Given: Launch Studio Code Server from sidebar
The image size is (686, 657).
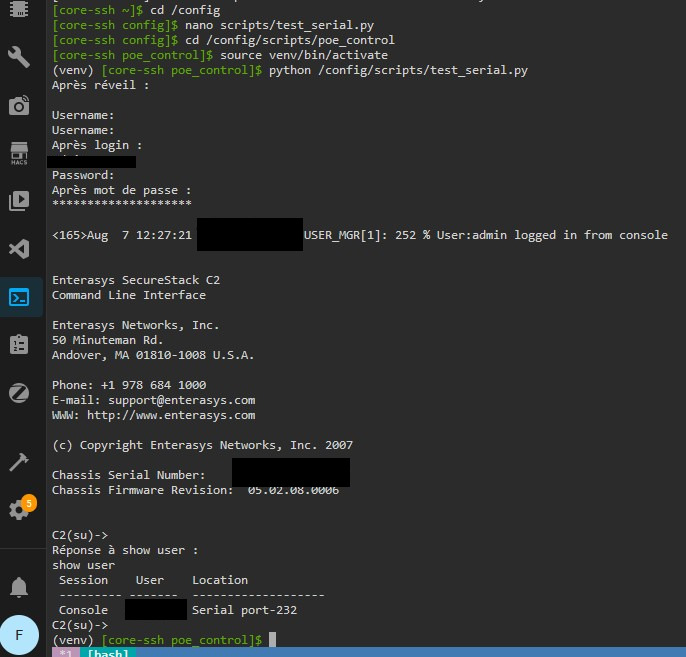Looking at the screenshot, I should point(19,249).
